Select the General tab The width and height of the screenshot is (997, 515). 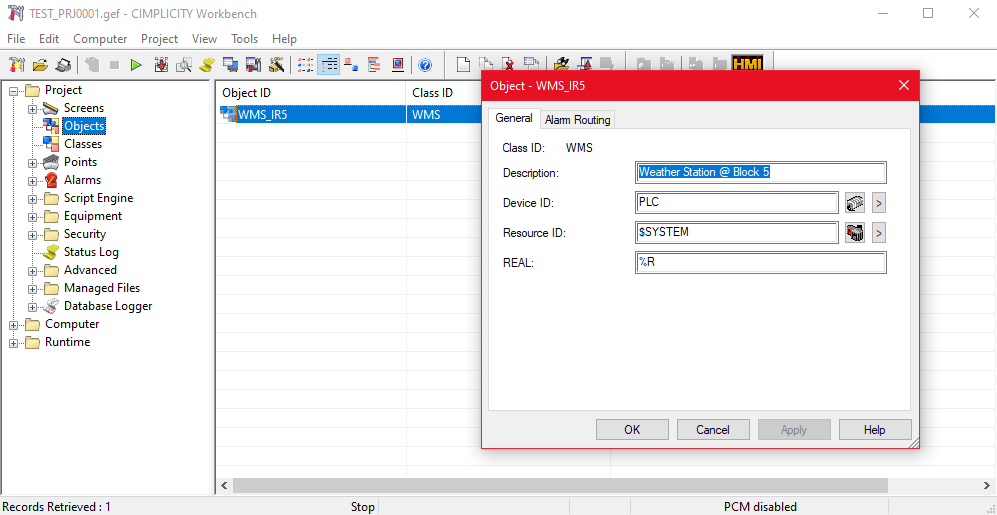coord(514,118)
